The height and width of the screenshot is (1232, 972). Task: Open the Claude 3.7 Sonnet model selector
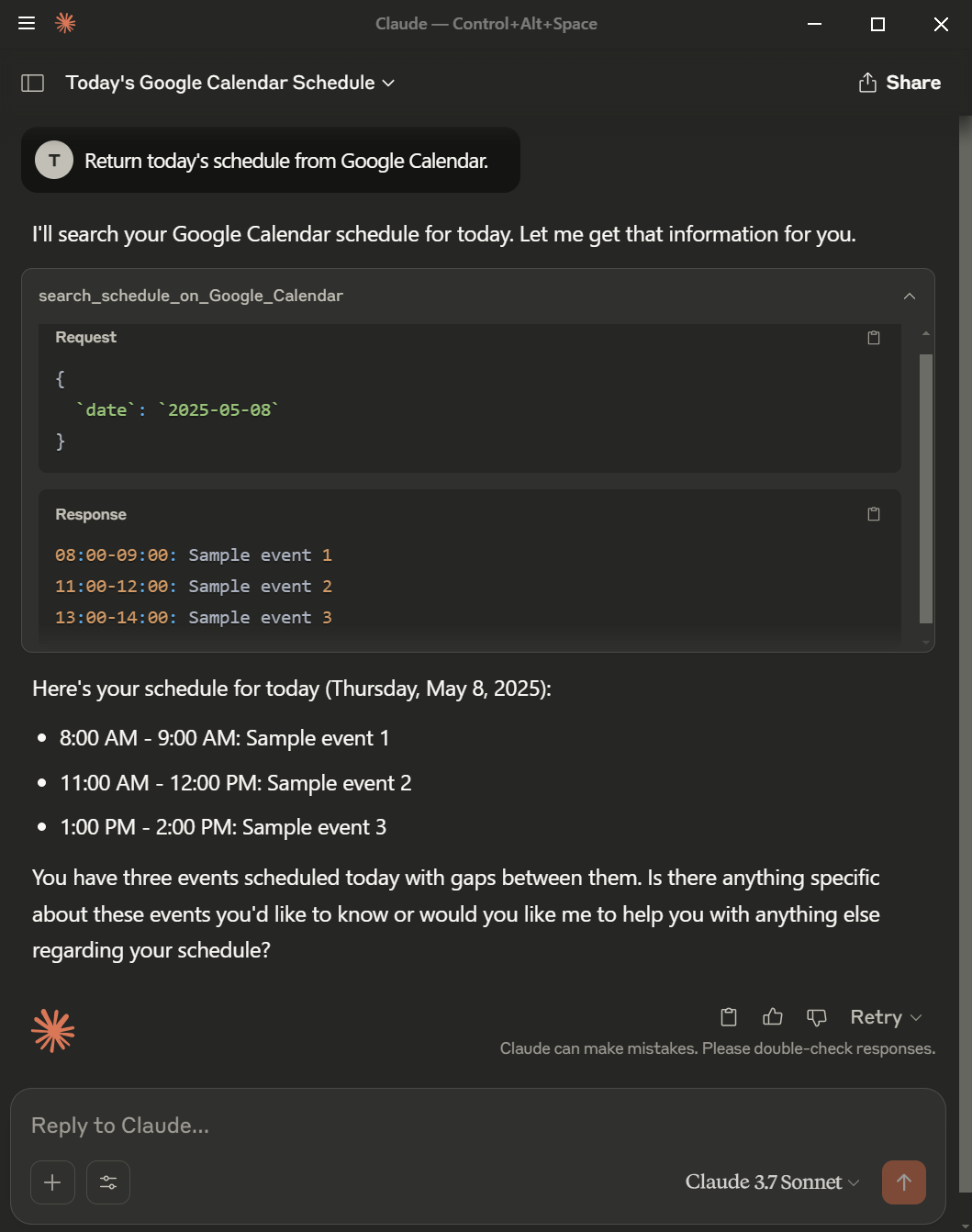tap(772, 1182)
